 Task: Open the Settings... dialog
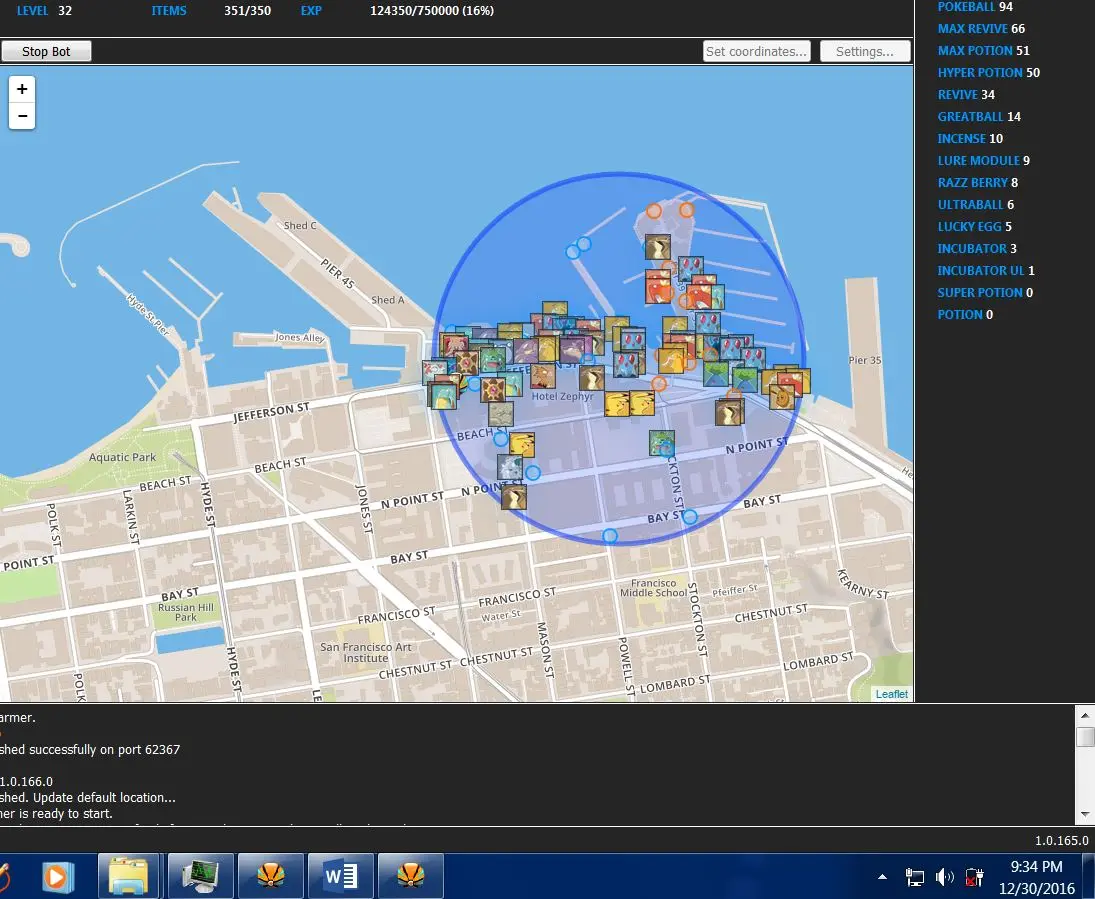click(865, 52)
